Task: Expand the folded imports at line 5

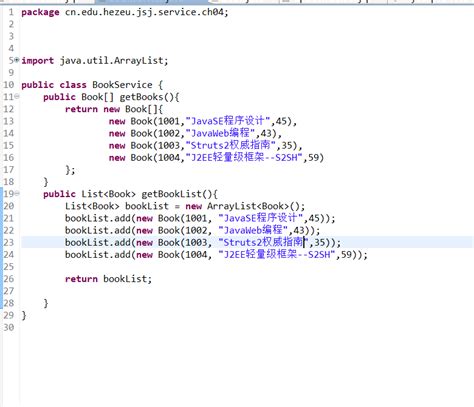Action: pyautogui.click(x=17, y=60)
